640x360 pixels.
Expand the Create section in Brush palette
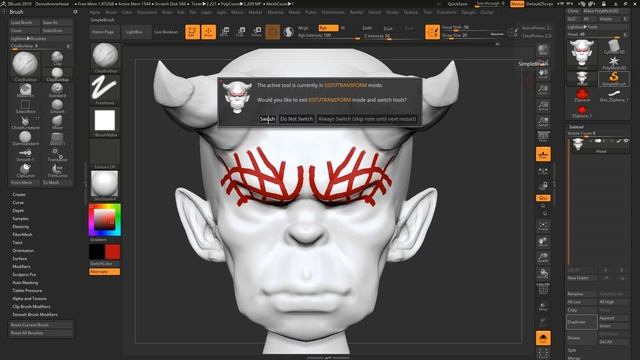[19, 195]
